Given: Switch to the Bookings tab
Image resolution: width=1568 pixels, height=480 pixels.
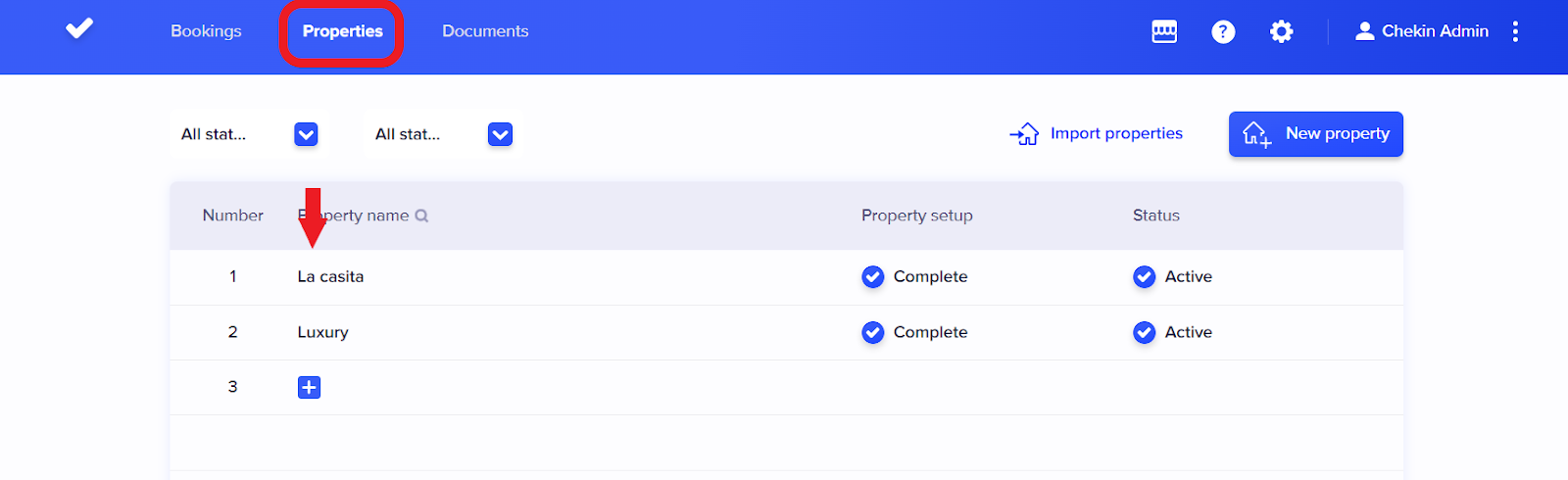Looking at the screenshot, I should pyautogui.click(x=206, y=31).
